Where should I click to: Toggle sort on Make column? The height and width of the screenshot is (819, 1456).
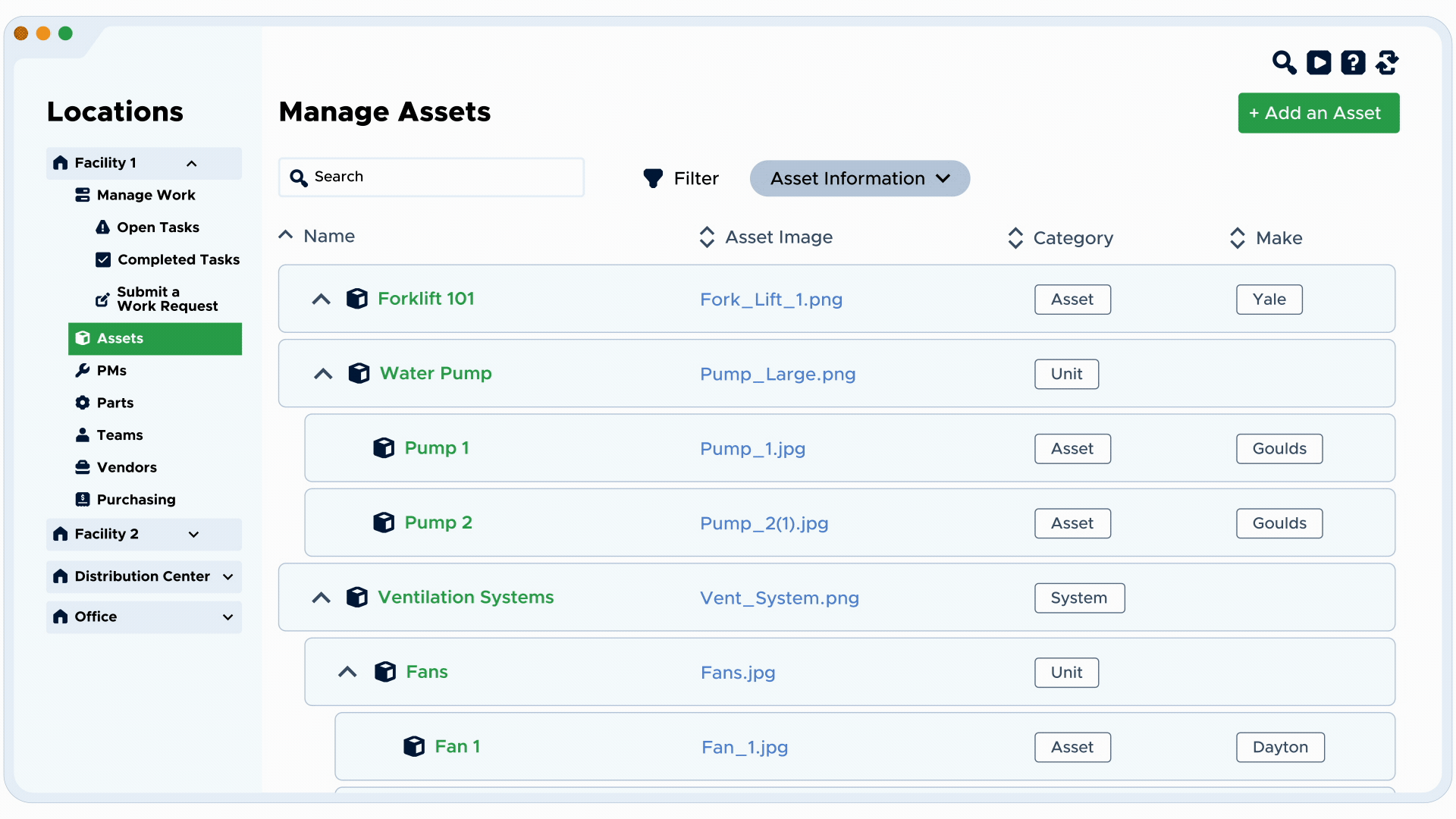tap(1237, 238)
